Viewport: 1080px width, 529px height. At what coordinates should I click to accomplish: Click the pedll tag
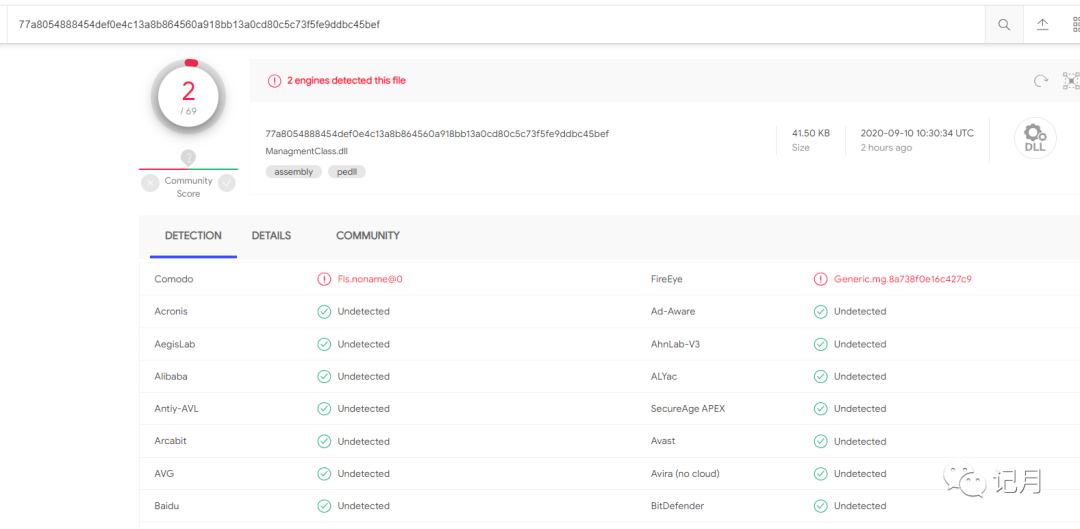click(346, 172)
